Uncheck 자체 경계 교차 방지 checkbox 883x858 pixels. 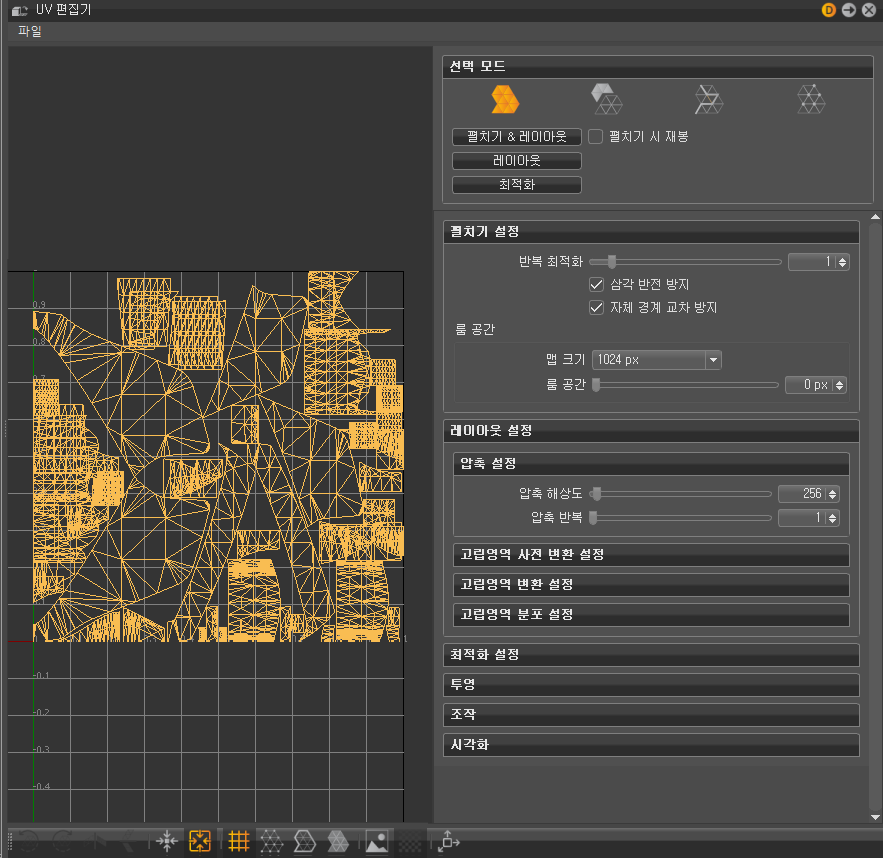pyautogui.click(x=596, y=307)
